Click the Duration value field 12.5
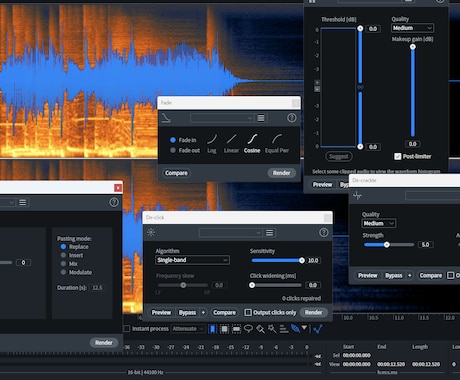Screen dimensions: 460x380 97,288
